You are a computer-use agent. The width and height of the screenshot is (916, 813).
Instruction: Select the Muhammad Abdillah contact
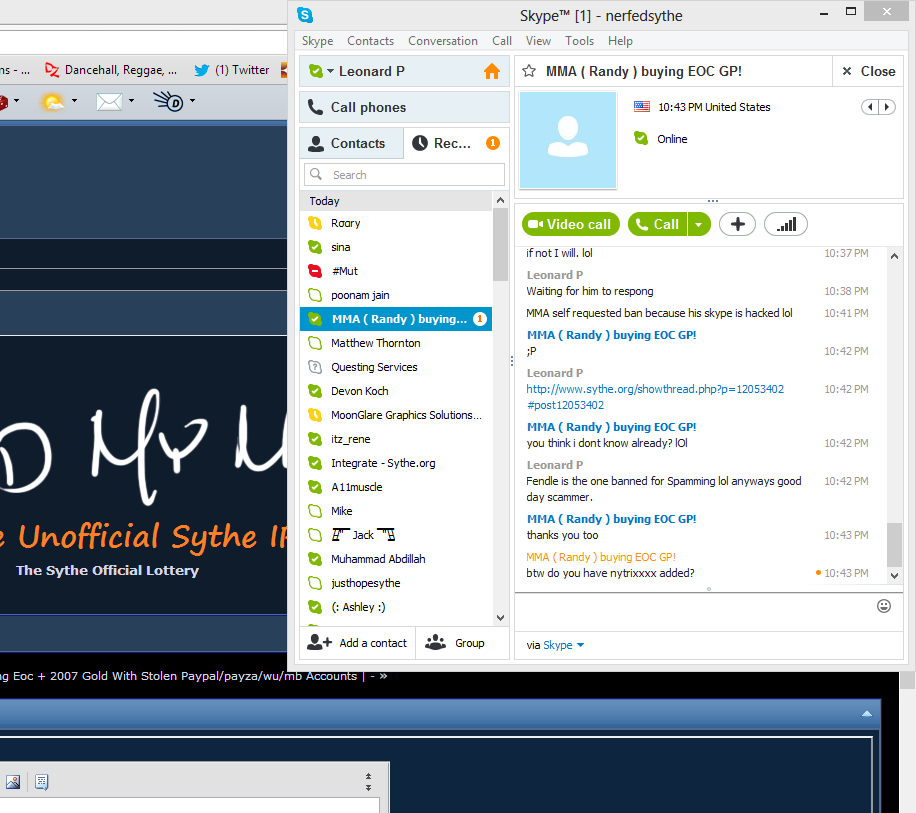(396, 559)
